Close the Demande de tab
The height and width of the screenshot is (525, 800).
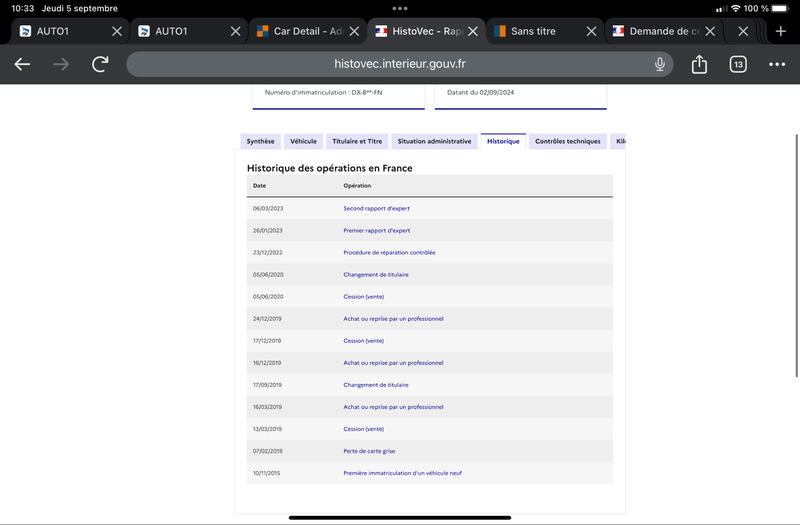click(x=710, y=31)
